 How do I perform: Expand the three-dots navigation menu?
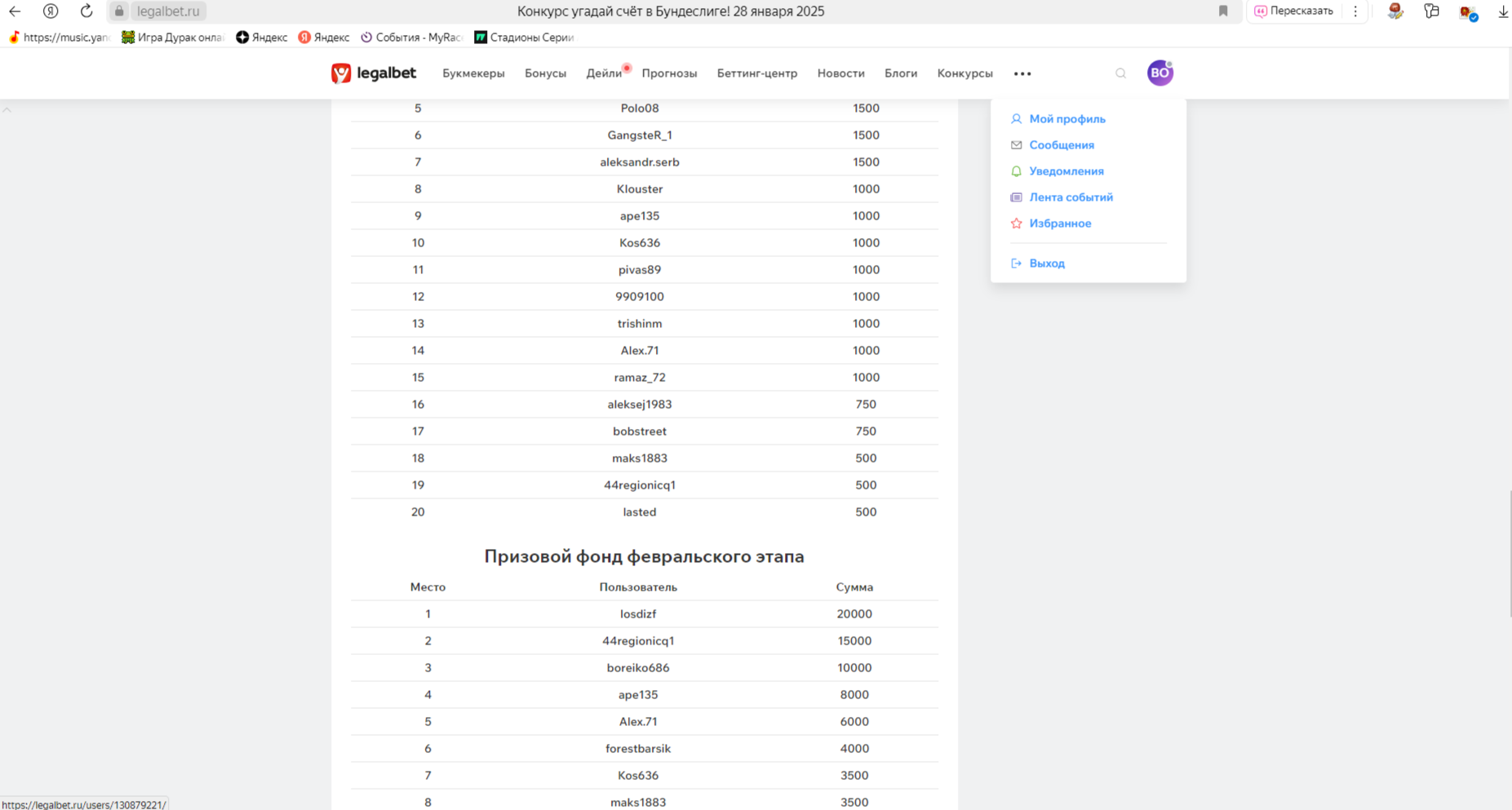click(x=1022, y=73)
